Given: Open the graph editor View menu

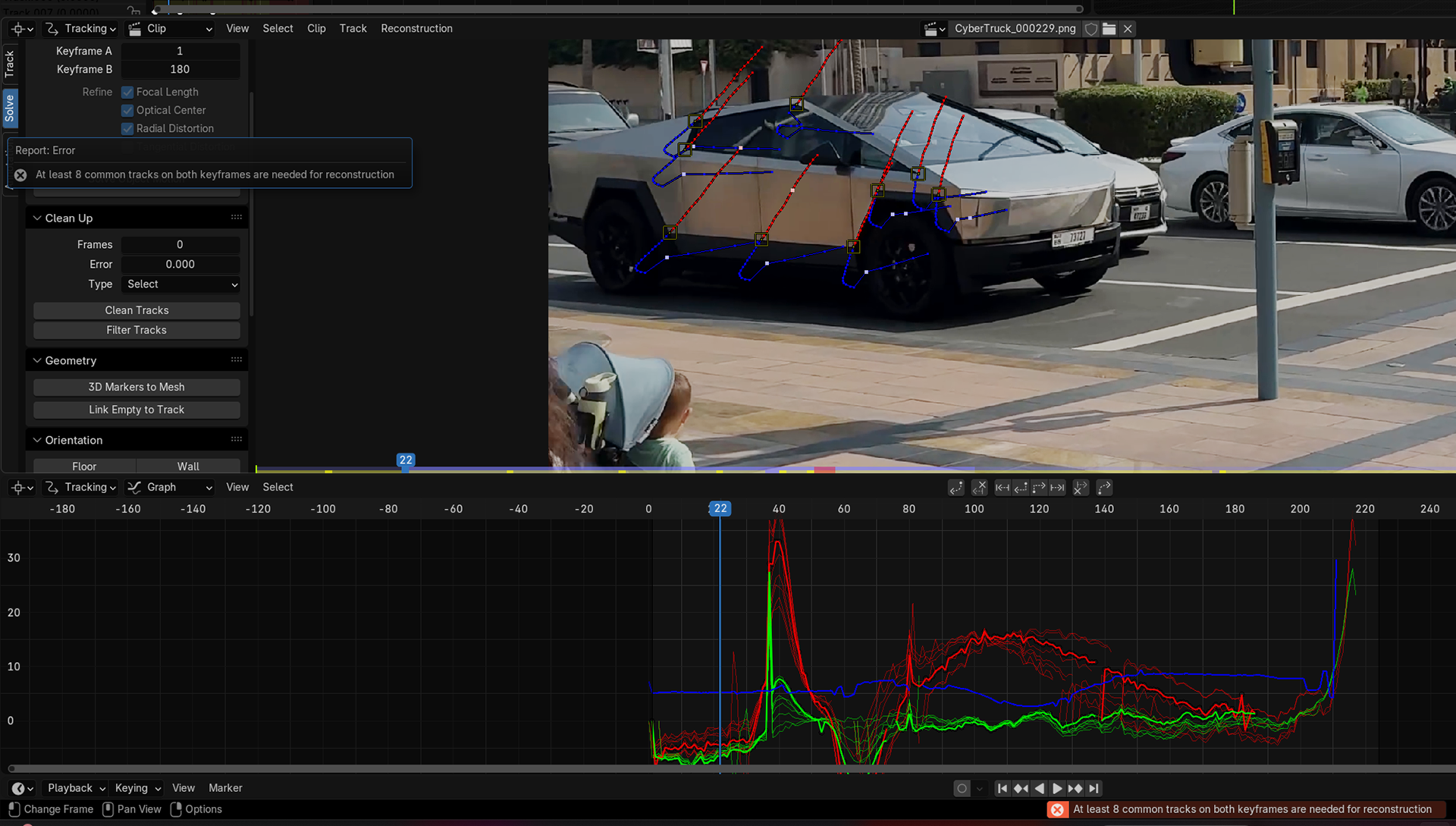Looking at the screenshot, I should click(x=237, y=487).
